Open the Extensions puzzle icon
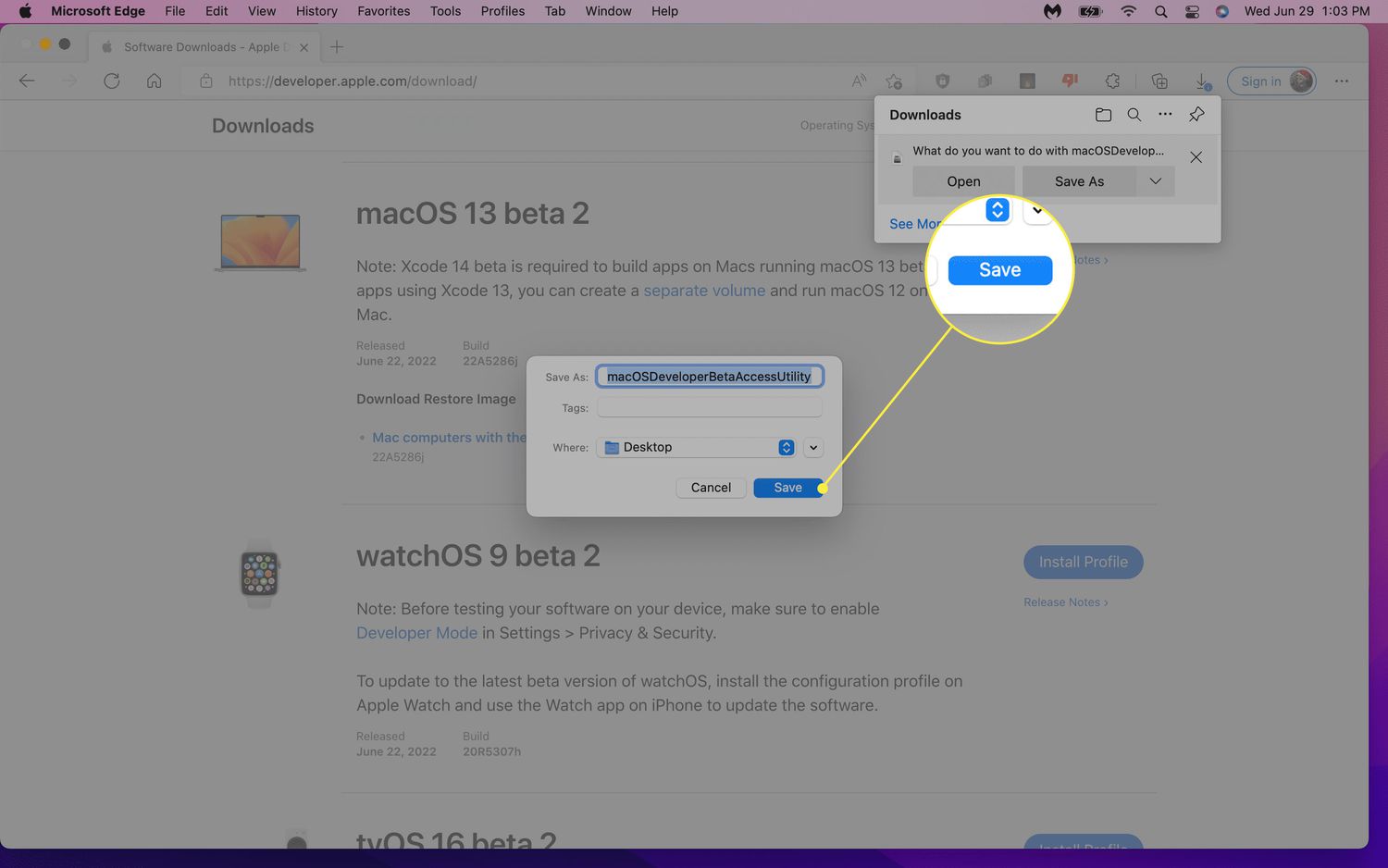This screenshot has width=1388, height=868. 1112,81
